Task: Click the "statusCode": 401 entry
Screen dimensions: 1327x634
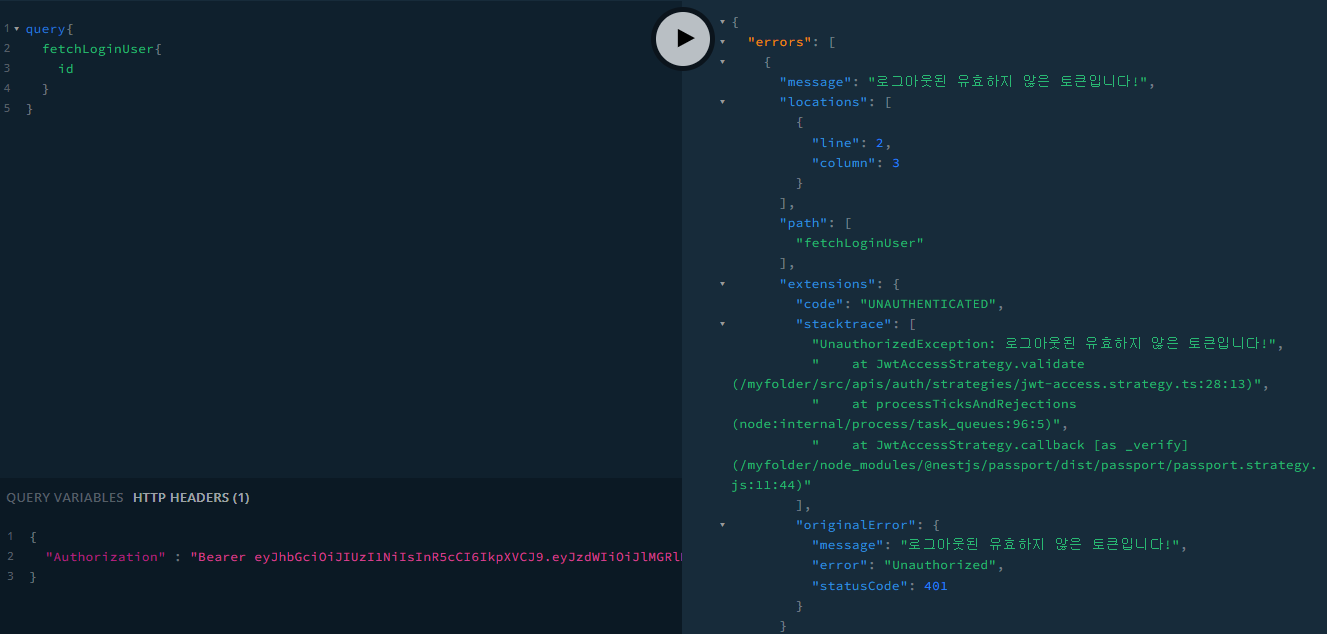Action: click(880, 586)
